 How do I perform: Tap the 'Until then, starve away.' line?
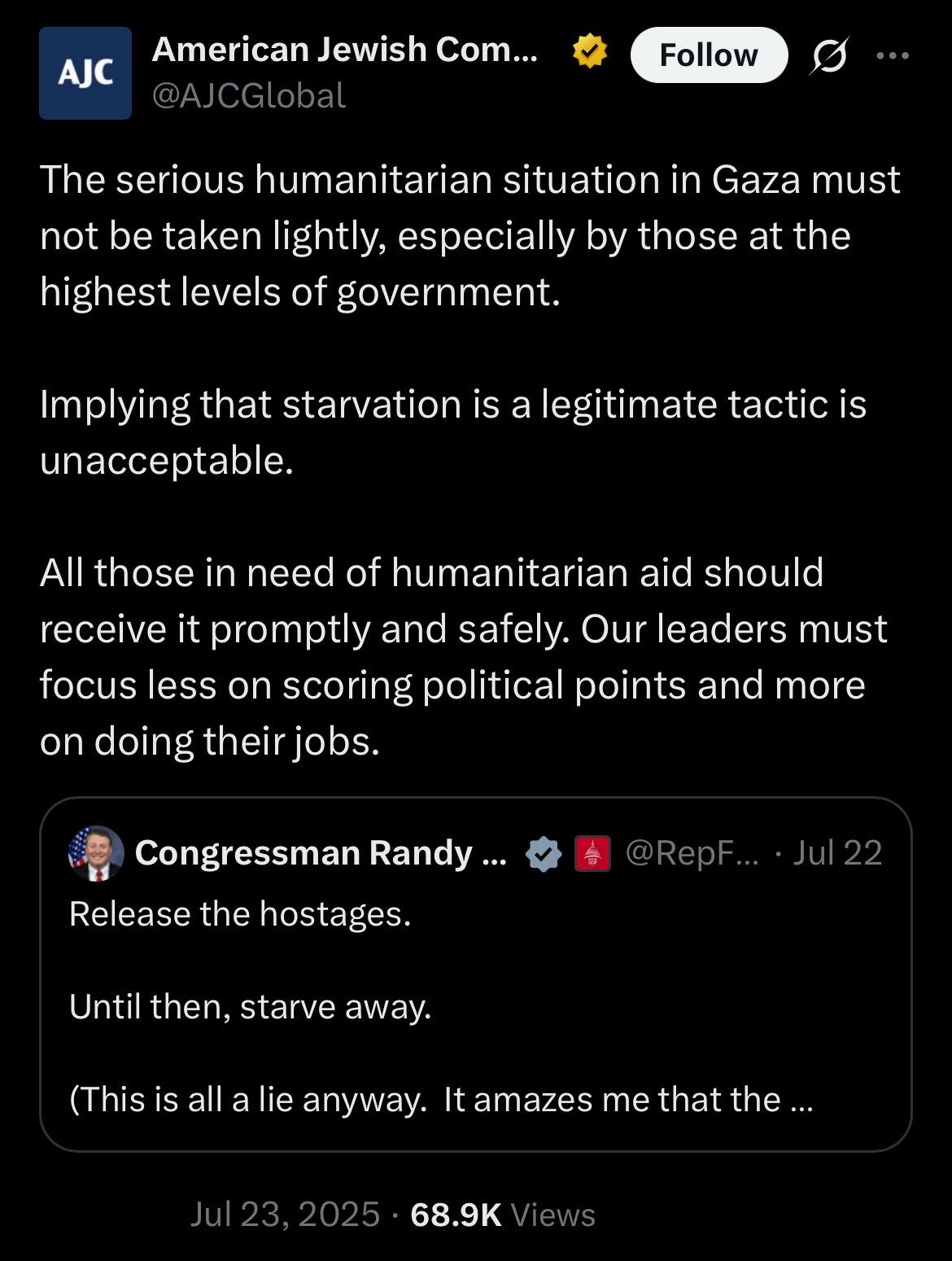(x=251, y=1007)
